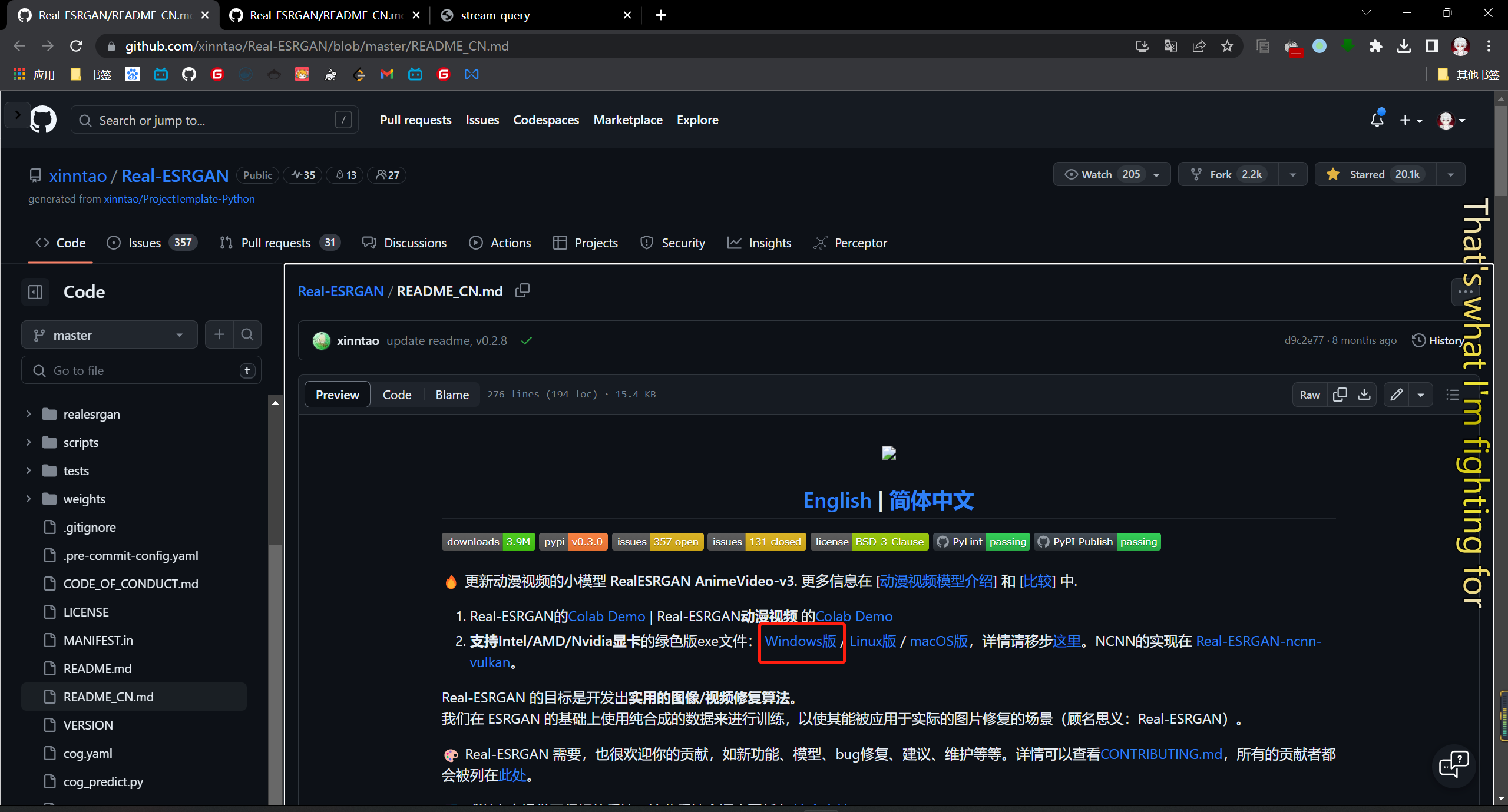Switch README to English link

pos(837,501)
